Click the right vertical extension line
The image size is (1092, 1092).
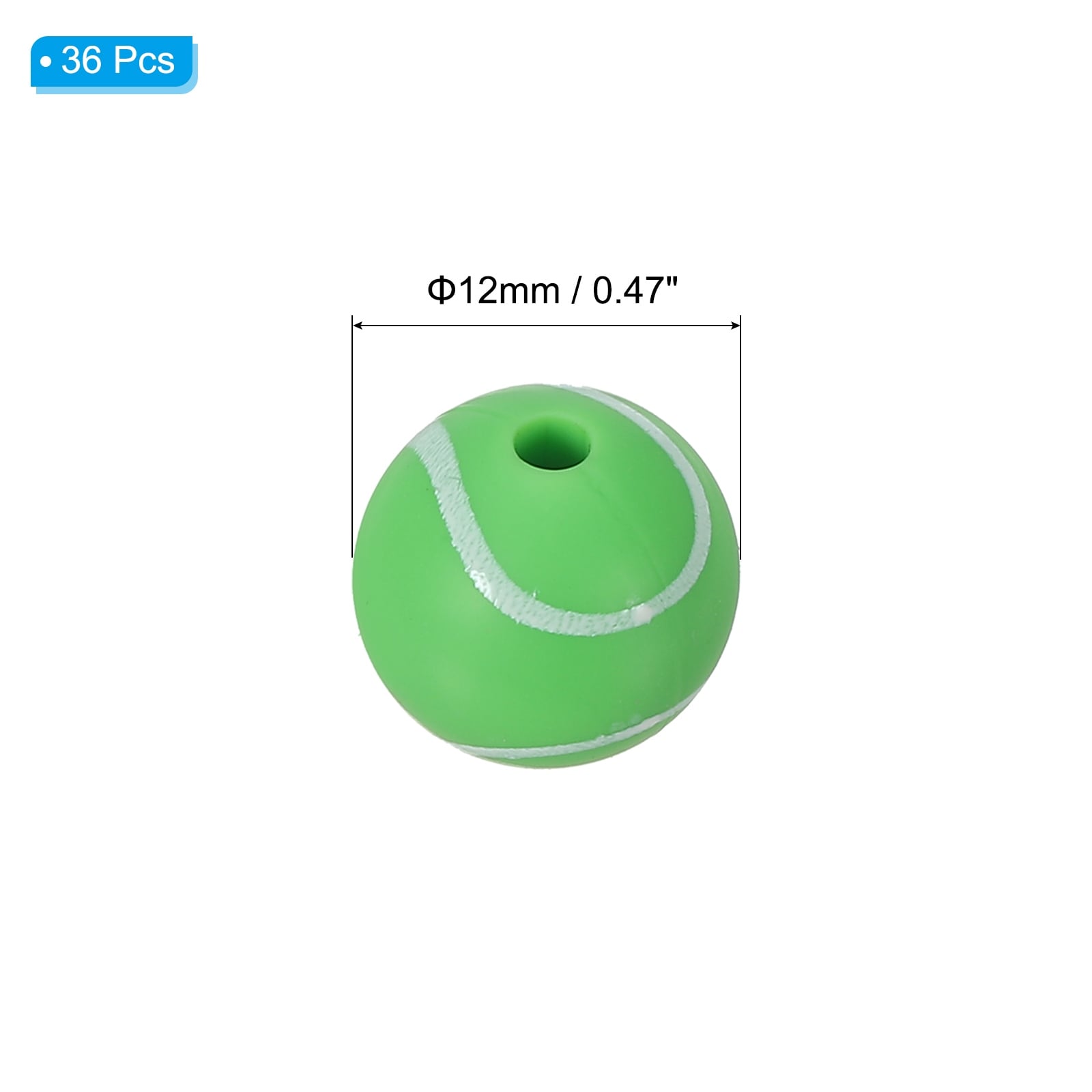pos(741,437)
